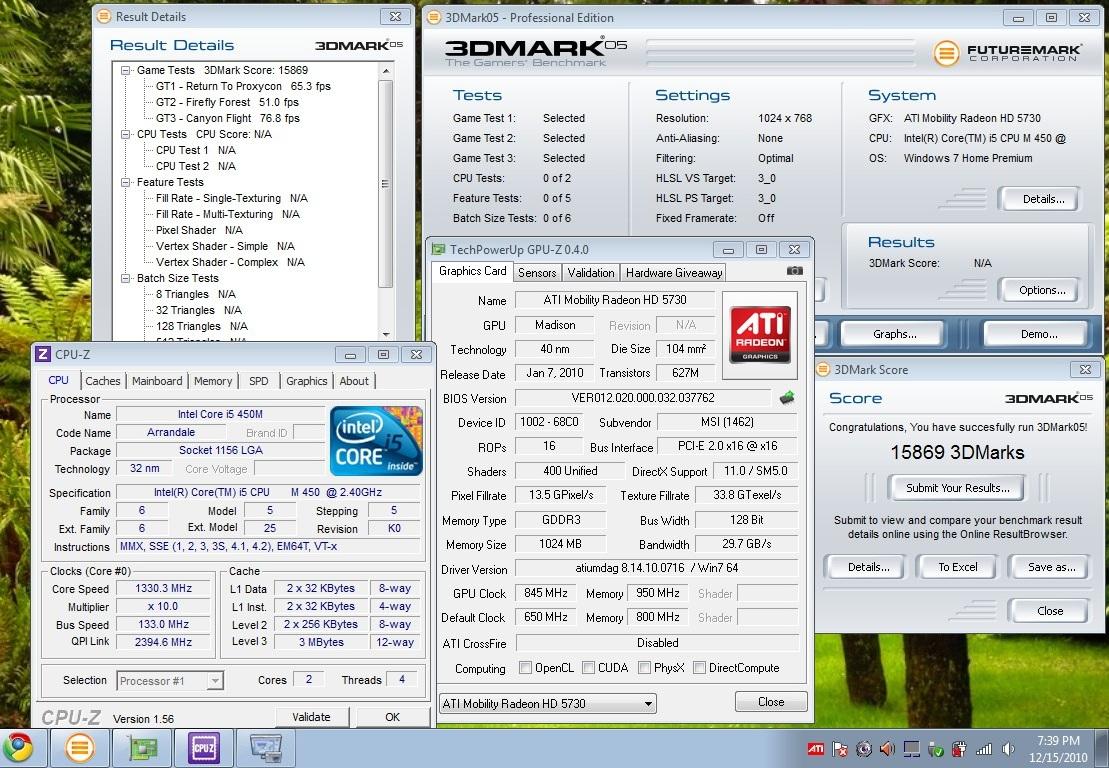Switch to the Graphics tab in CPU-Z
This screenshot has width=1109, height=768.
click(306, 381)
